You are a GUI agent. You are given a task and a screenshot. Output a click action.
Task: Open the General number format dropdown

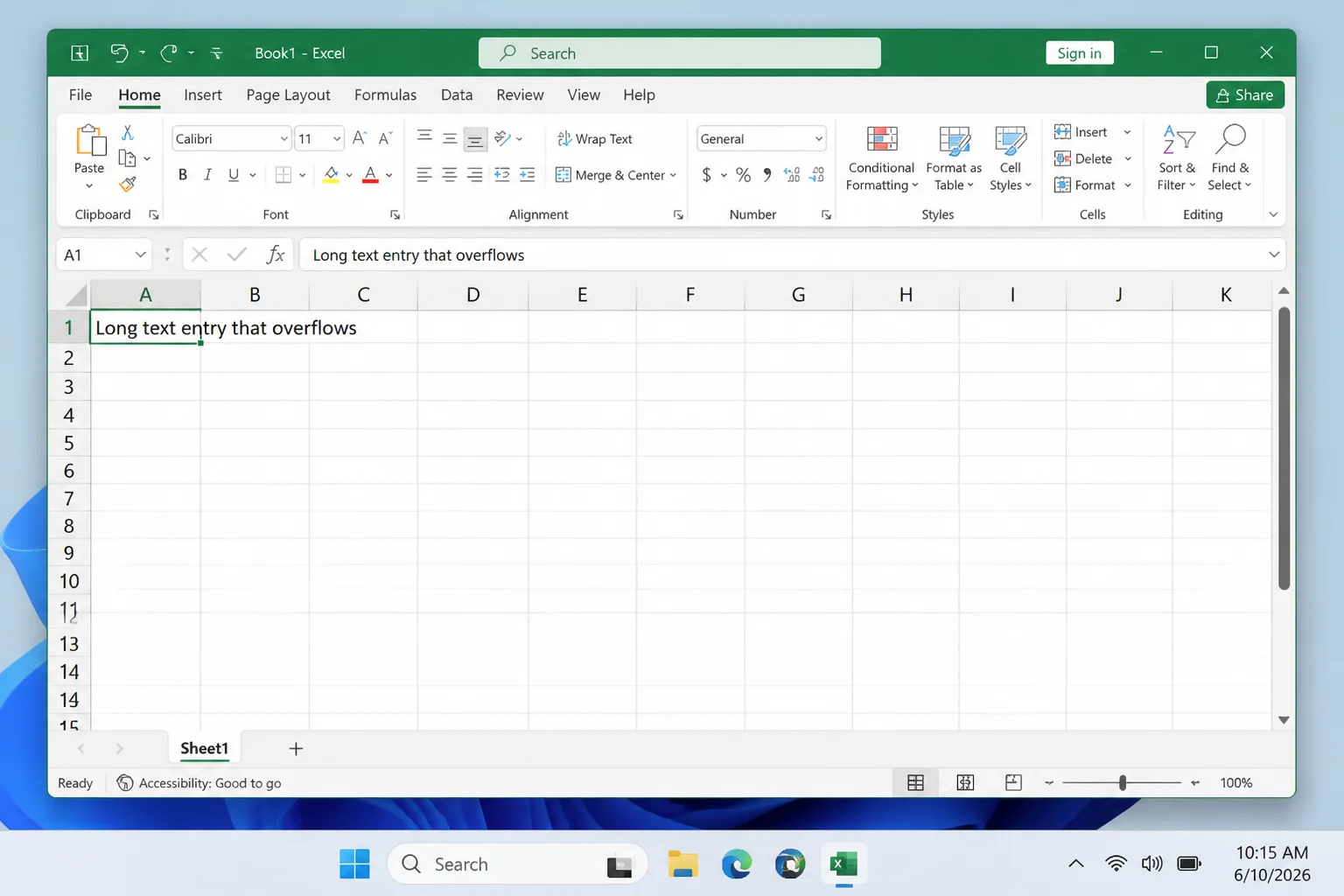(818, 138)
